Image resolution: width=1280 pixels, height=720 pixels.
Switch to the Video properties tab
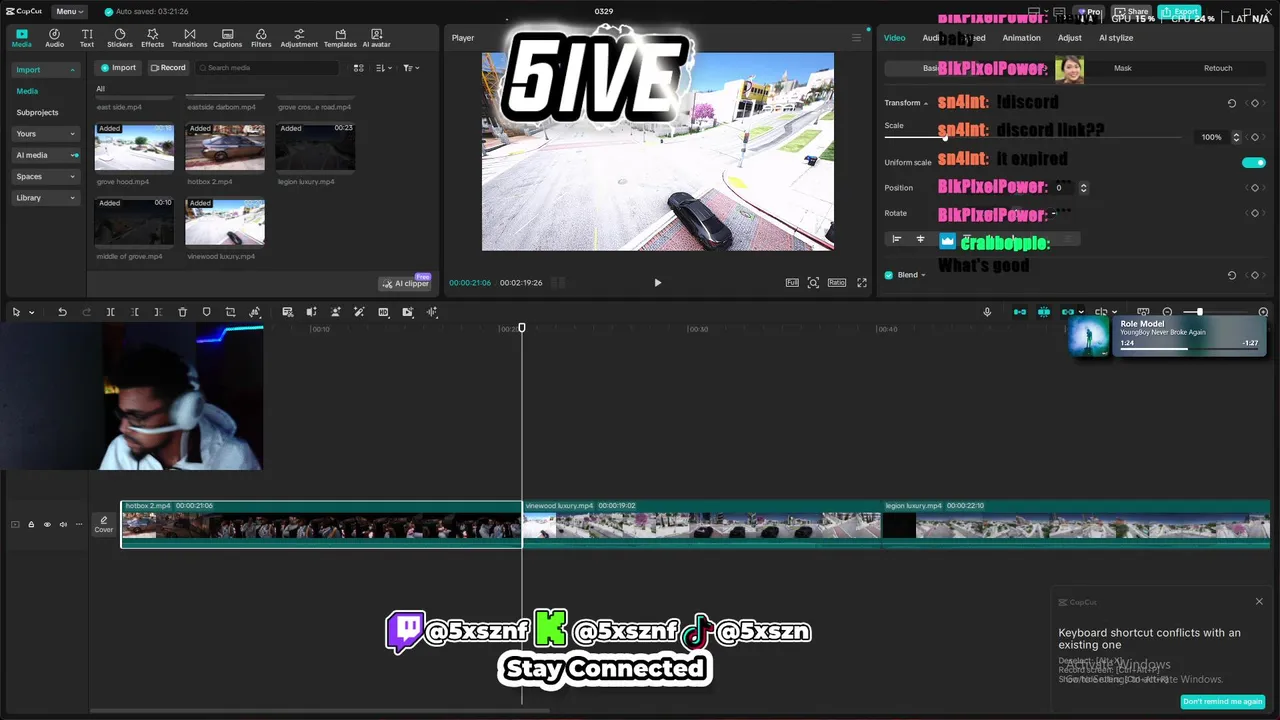point(895,38)
